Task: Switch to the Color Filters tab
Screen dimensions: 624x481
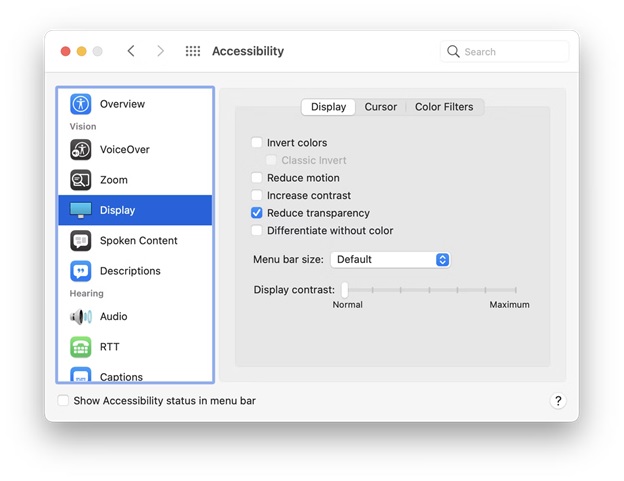Action: [x=444, y=107]
